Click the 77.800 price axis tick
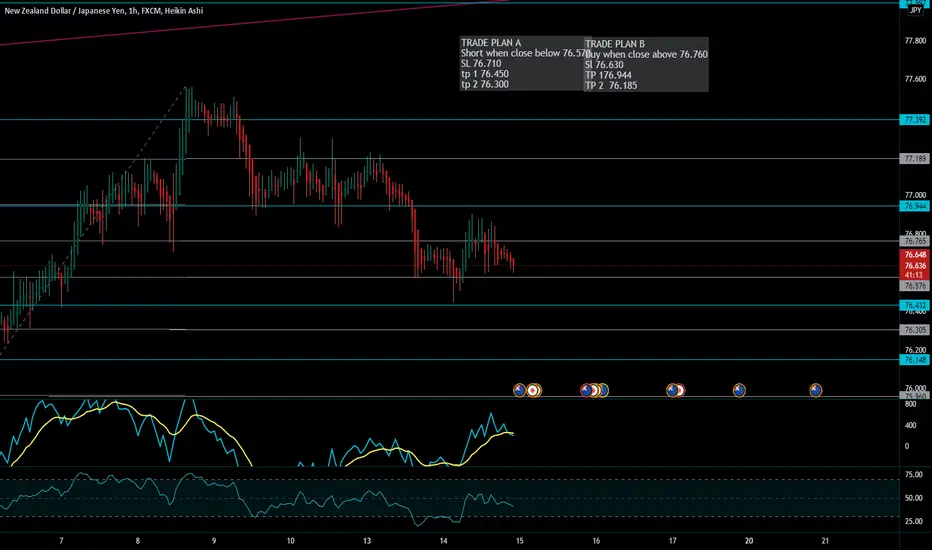The width and height of the screenshot is (932, 550). click(x=915, y=40)
